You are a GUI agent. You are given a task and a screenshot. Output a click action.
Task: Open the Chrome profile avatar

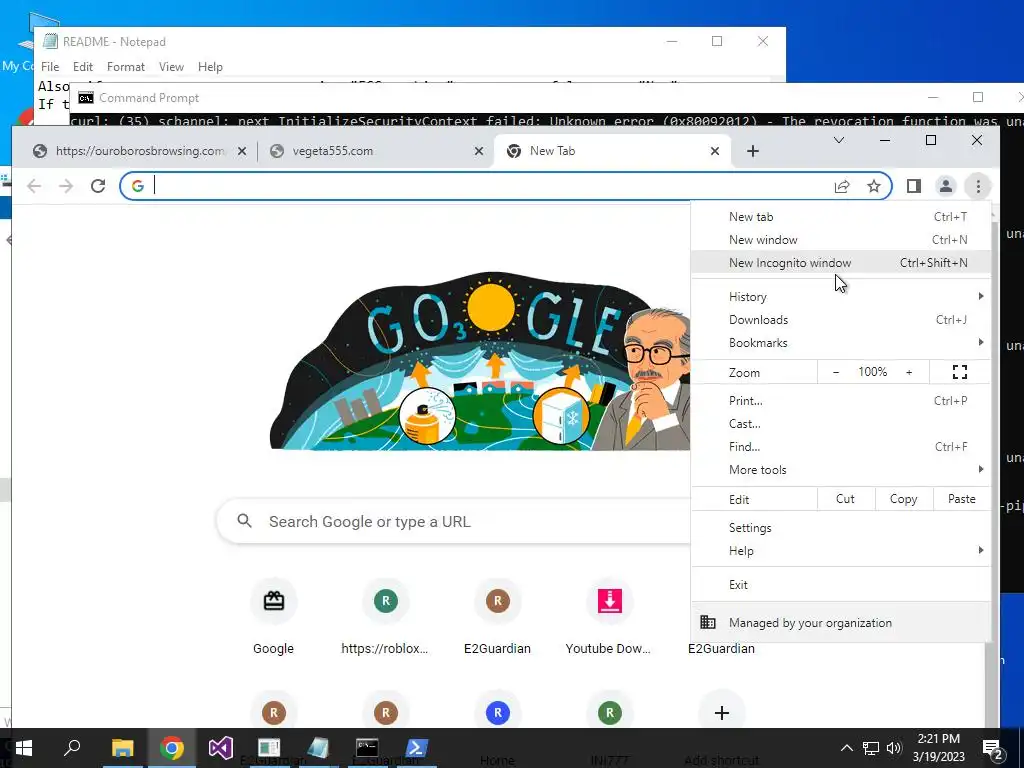pyautogui.click(x=946, y=186)
